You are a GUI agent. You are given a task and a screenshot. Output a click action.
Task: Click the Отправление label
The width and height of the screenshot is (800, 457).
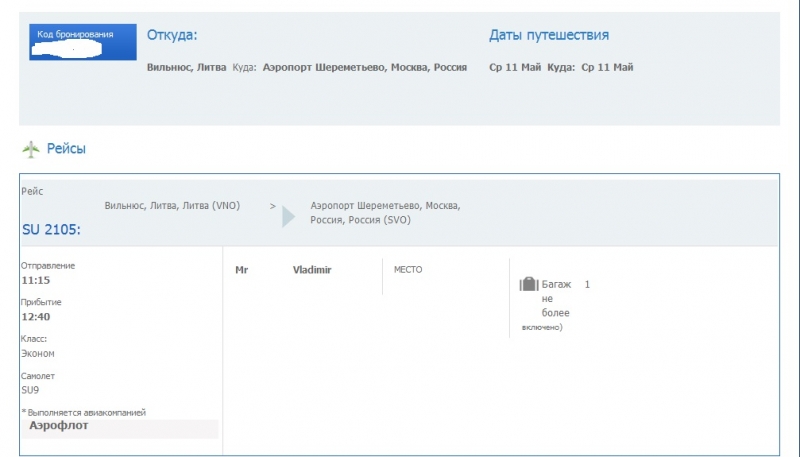pos(48,266)
